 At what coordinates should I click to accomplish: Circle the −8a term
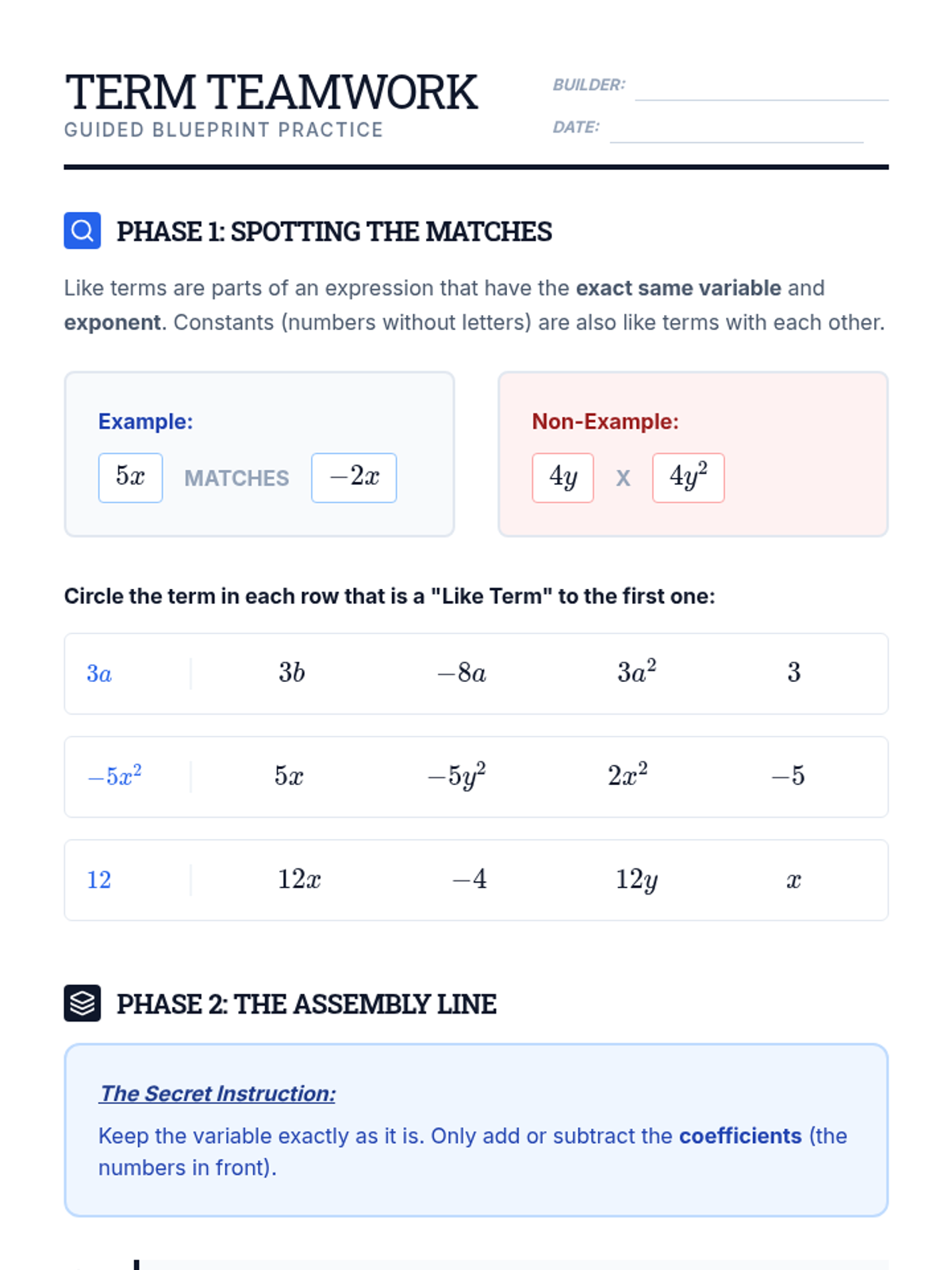click(462, 674)
